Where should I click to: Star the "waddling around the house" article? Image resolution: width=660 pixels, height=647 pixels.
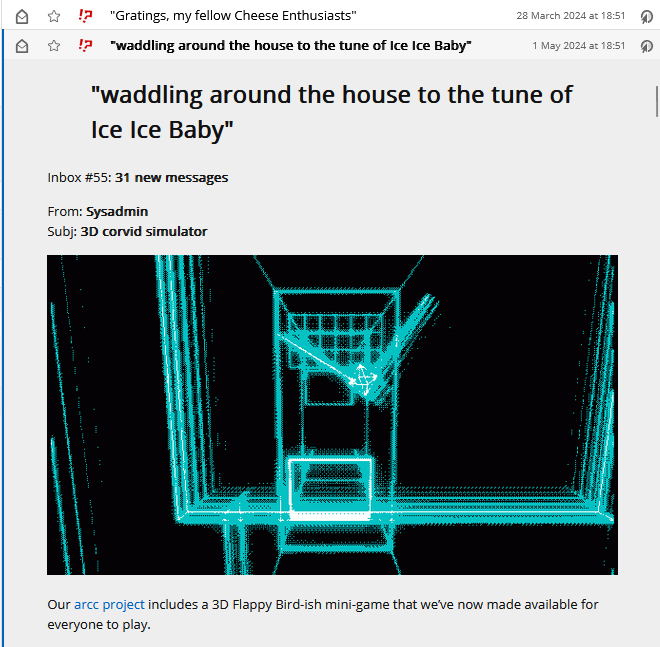point(54,46)
